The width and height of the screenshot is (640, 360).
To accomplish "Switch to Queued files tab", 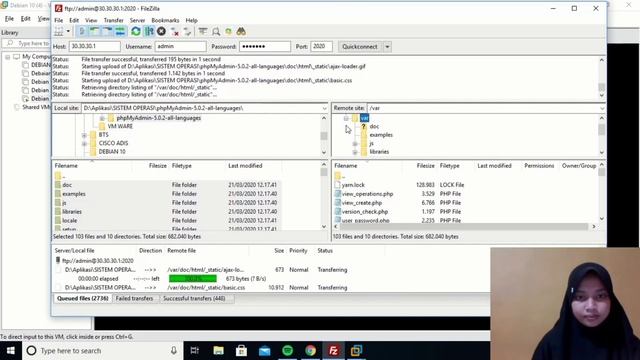I will (x=82, y=298).
